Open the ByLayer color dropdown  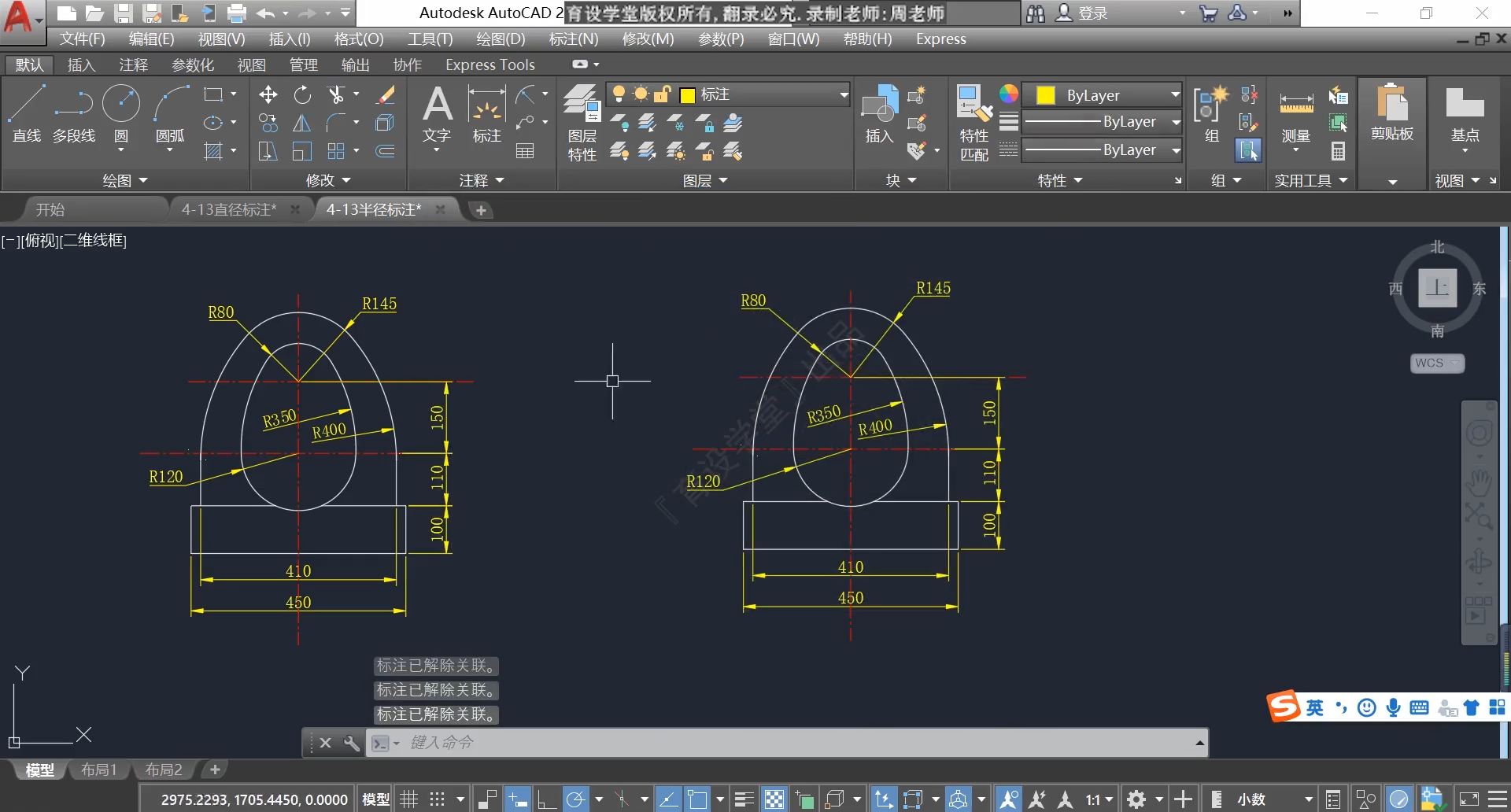click(x=1102, y=95)
